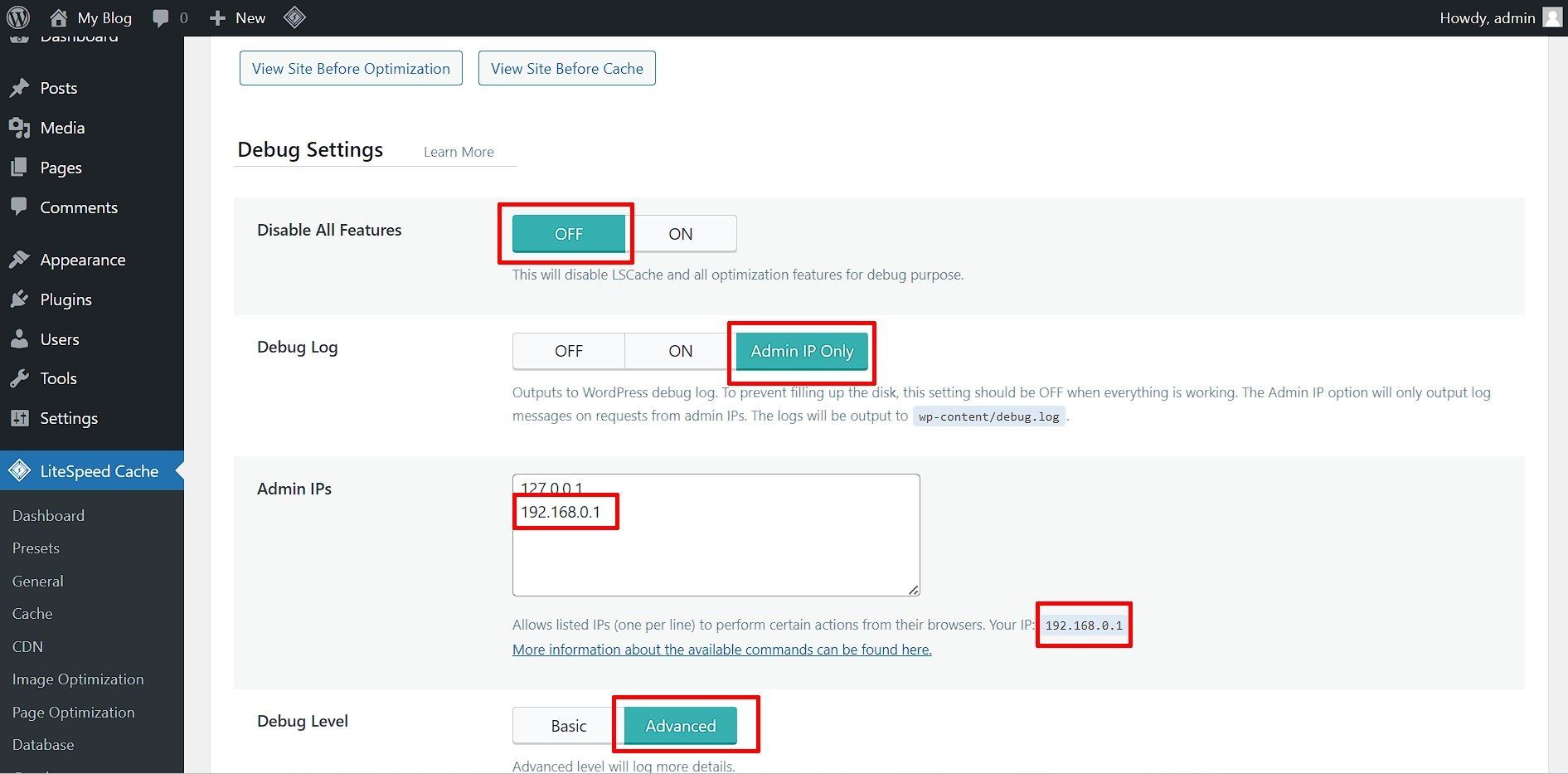The height and width of the screenshot is (774, 1568).
Task: Click the Tools wrench icon
Action: tap(19, 378)
